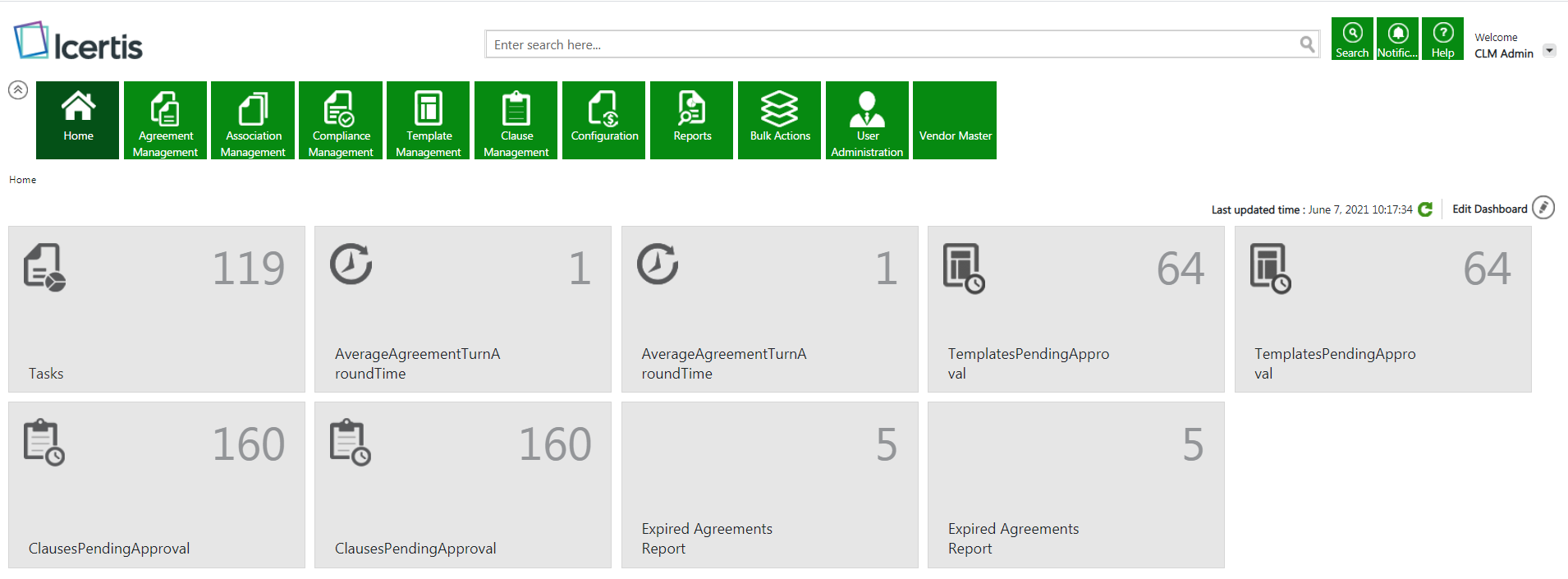Screen dimensions: 1568x579
Task: Open the Help question mark icon
Action: point(1442,39)
